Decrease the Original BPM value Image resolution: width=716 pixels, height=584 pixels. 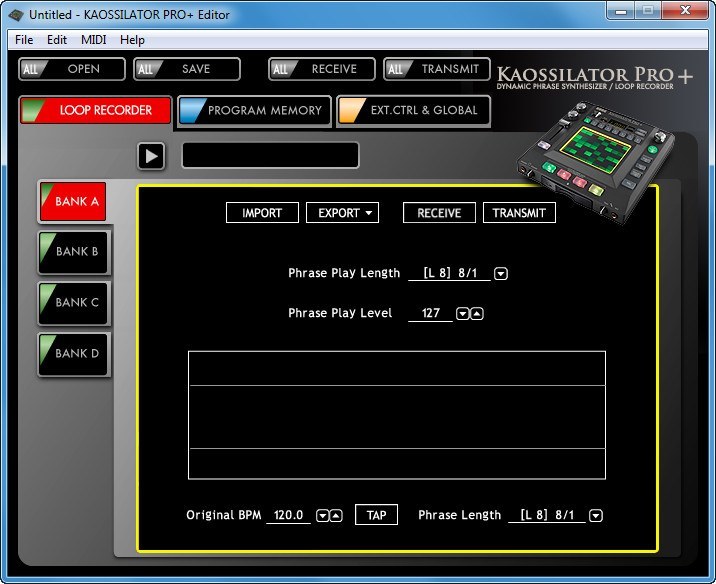pos(322,516)
